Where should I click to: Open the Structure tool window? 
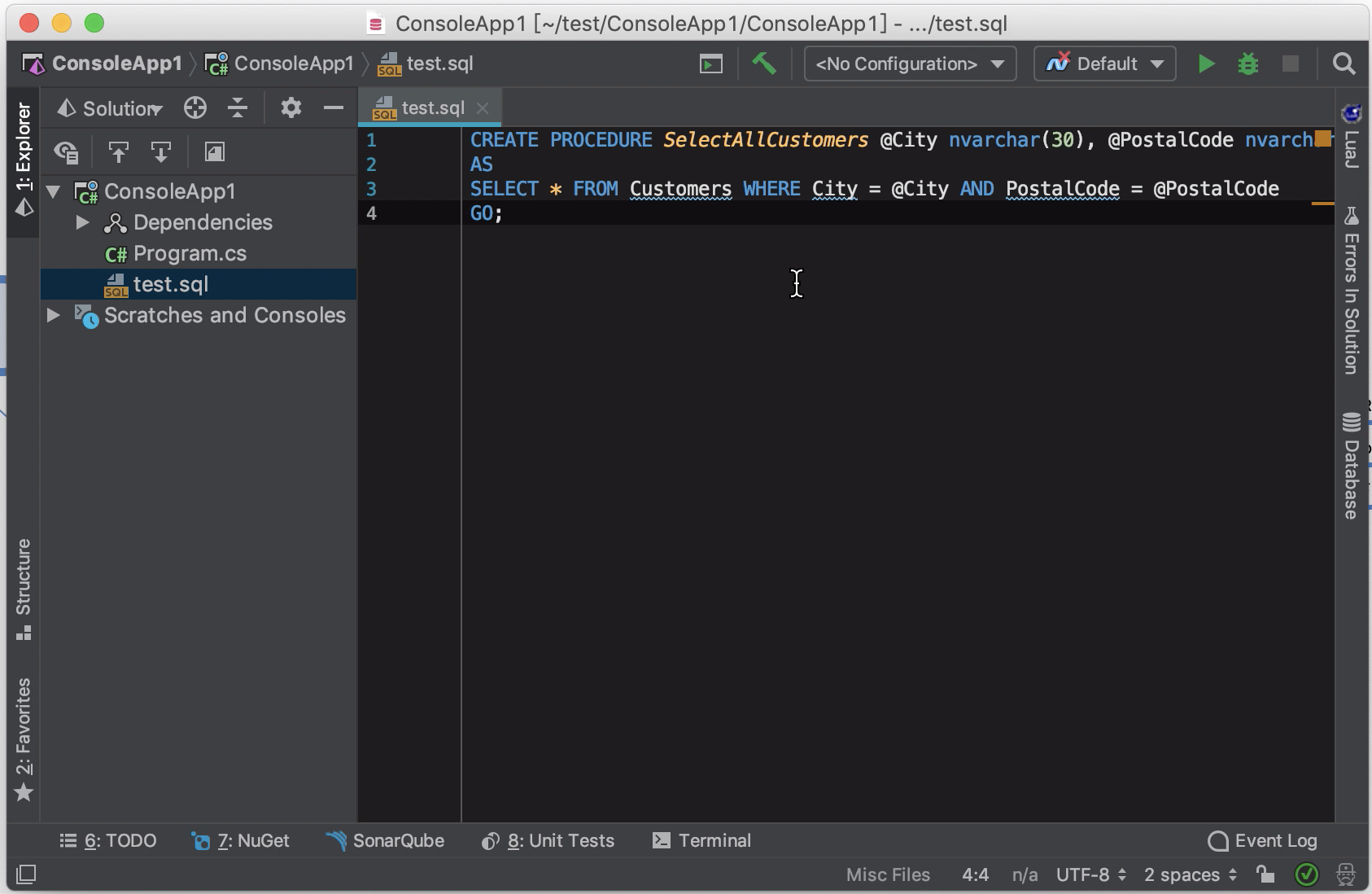coord(24,589)
